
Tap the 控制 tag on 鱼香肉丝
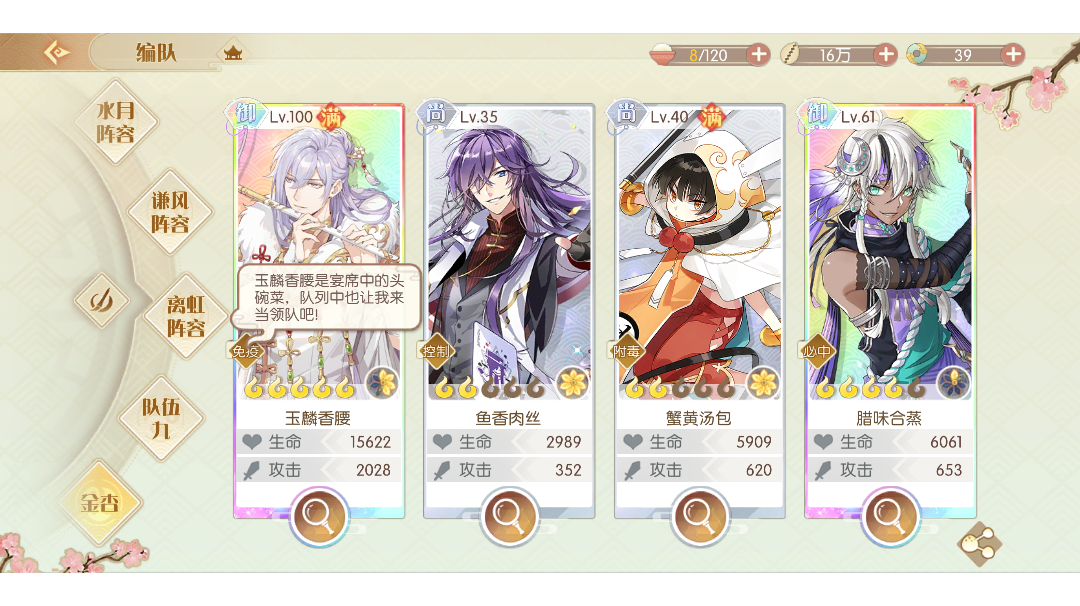436,351
